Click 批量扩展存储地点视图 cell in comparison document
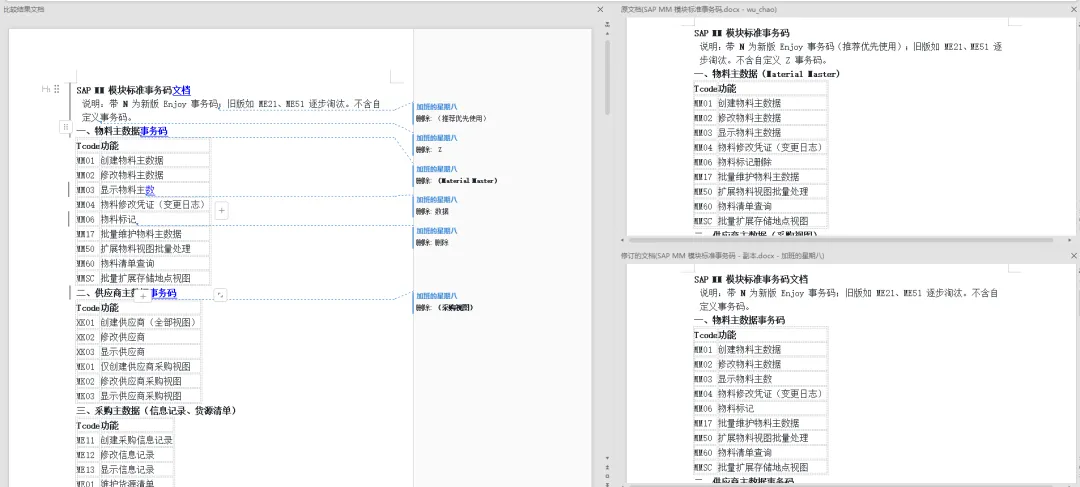1080x487 pixels. coord(154,278)
